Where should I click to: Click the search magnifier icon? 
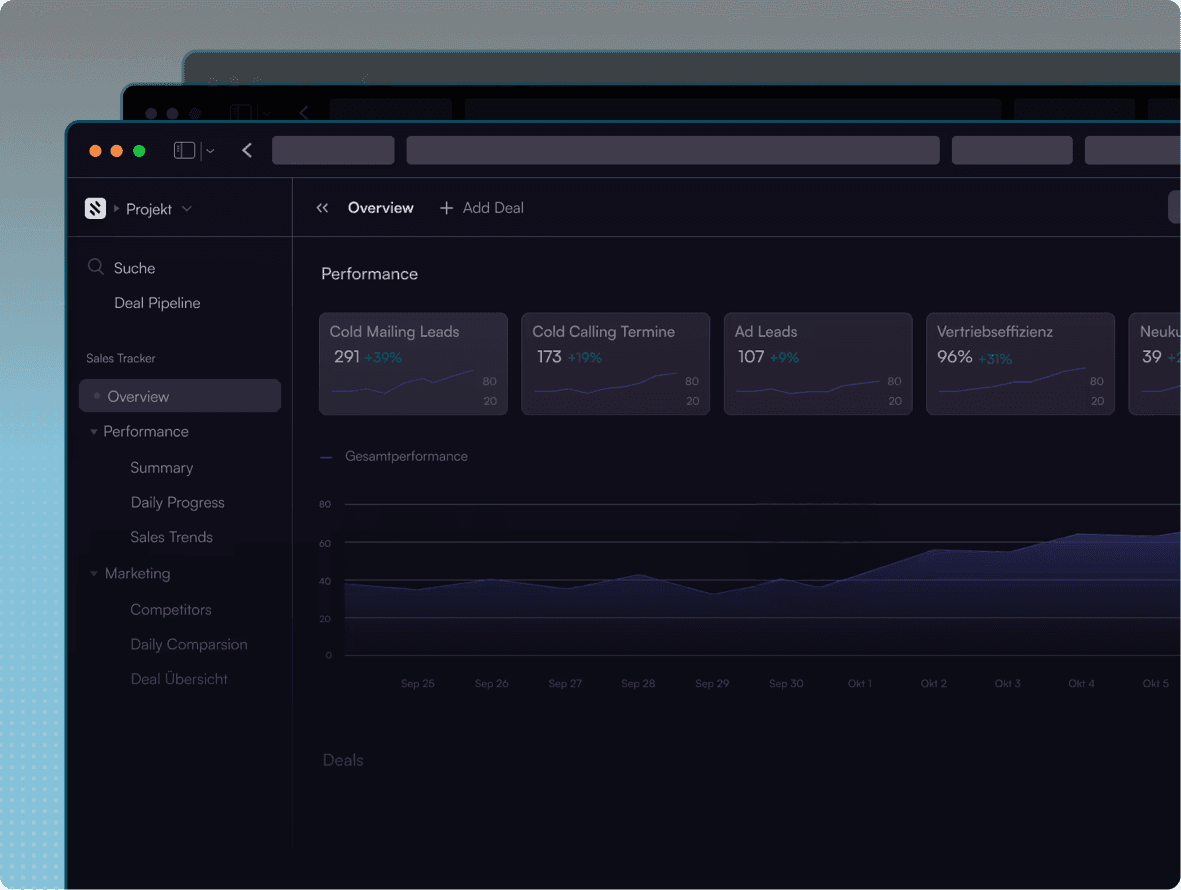(x=96, y=267)
